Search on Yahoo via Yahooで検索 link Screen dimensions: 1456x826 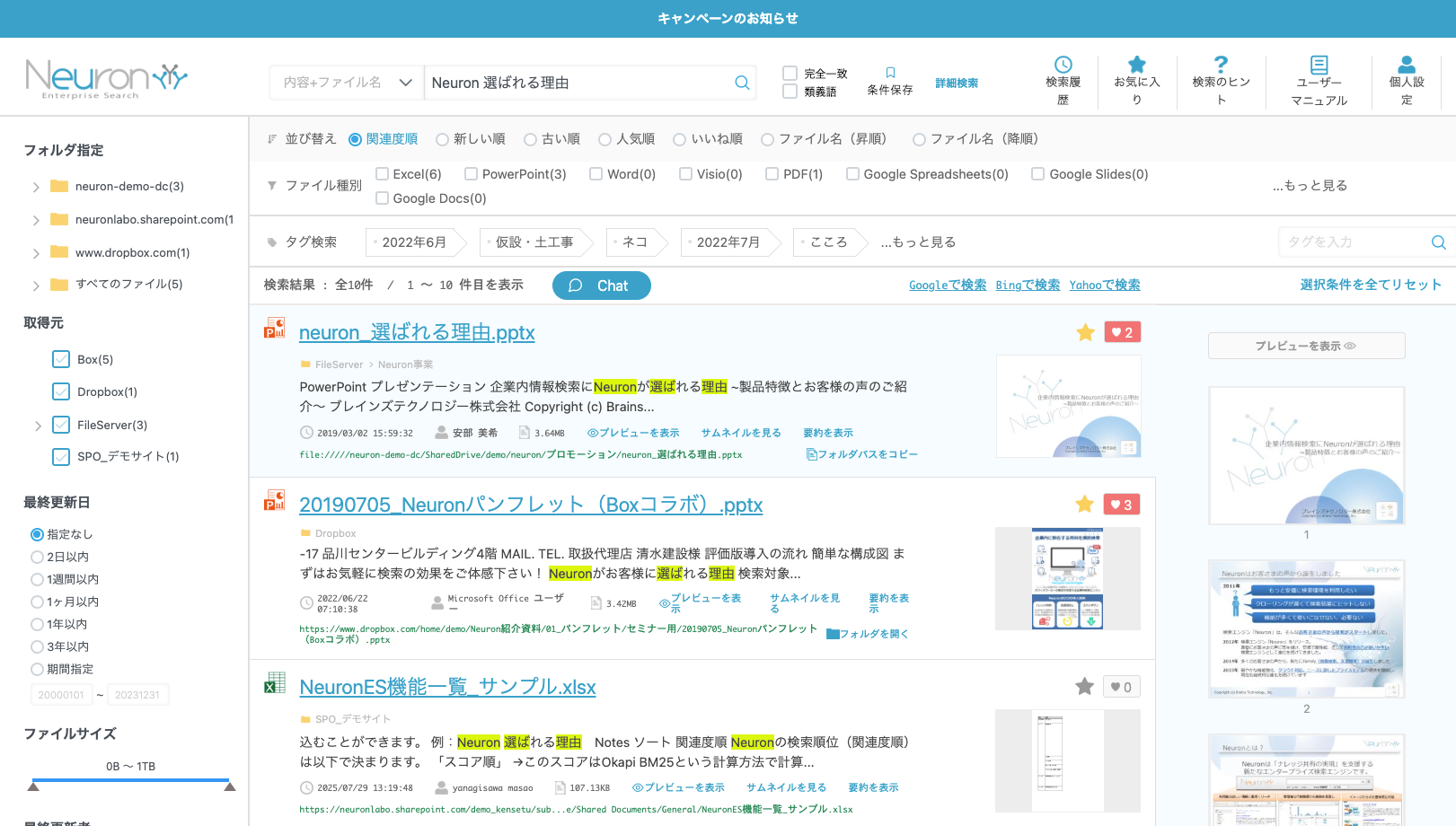point(1104,285)
